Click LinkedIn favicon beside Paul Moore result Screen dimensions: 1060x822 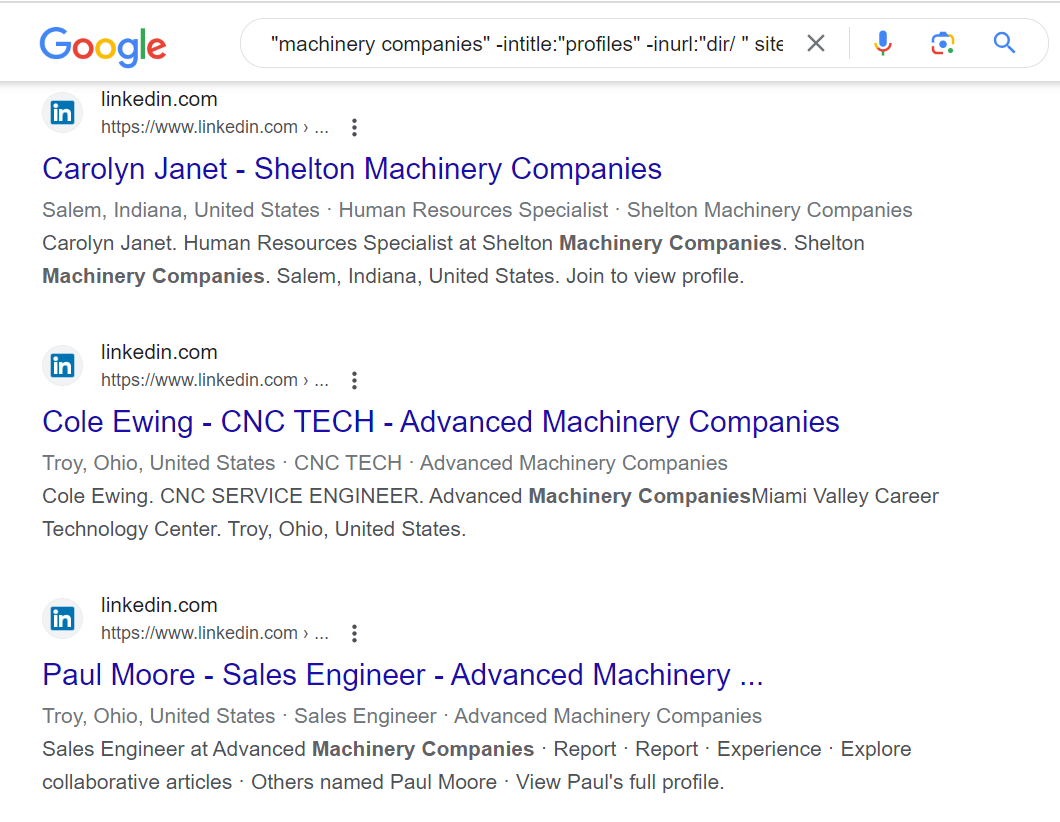[62, 619]
